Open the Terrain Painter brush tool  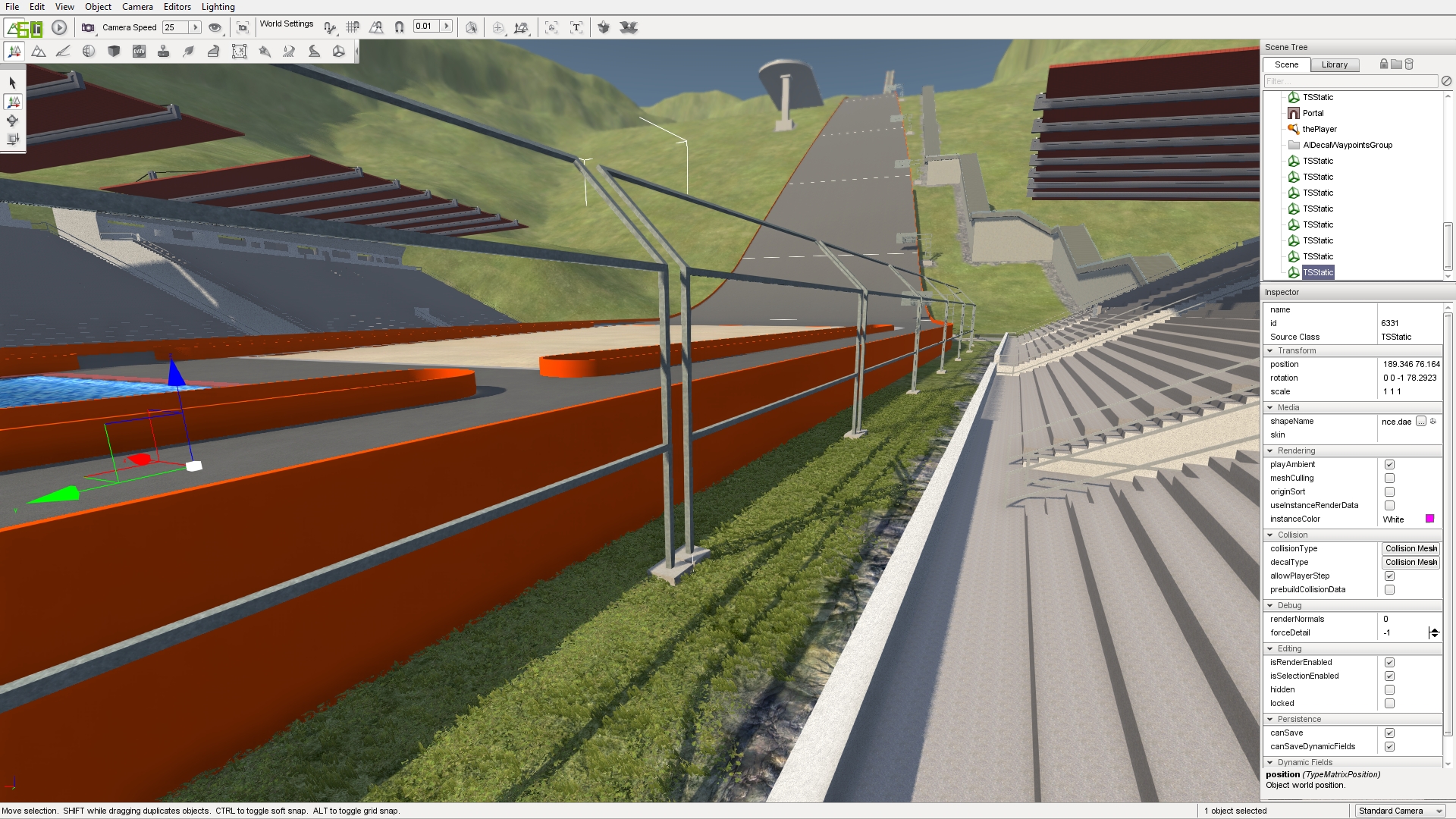64,52
